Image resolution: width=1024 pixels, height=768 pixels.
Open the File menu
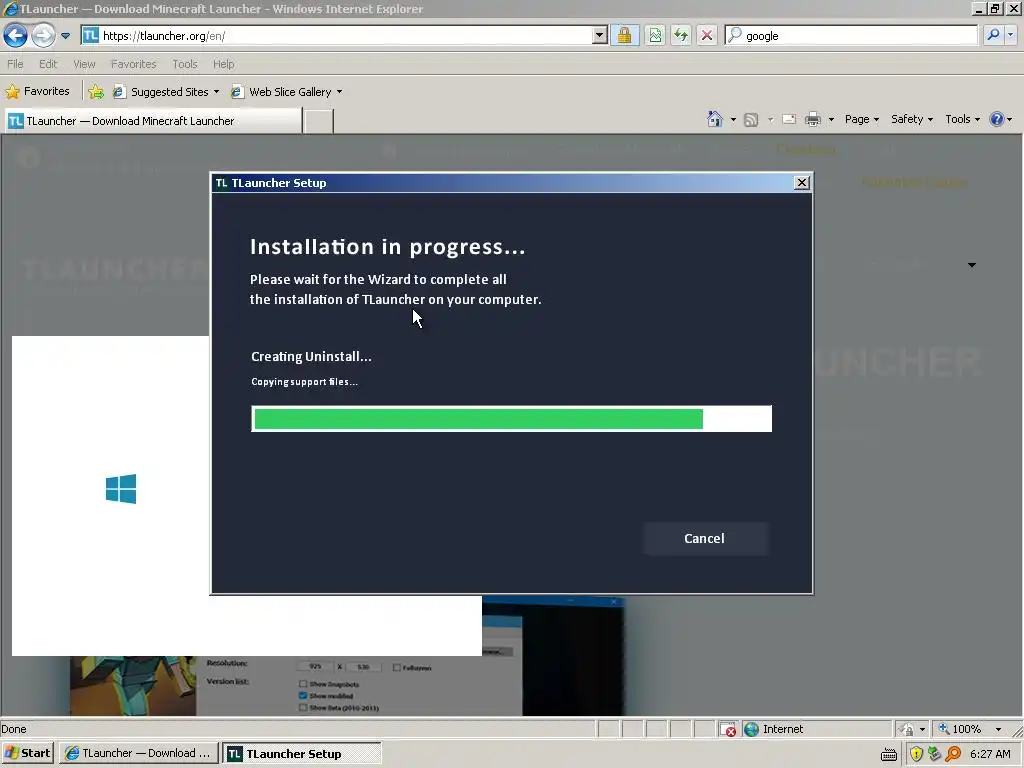15,64
